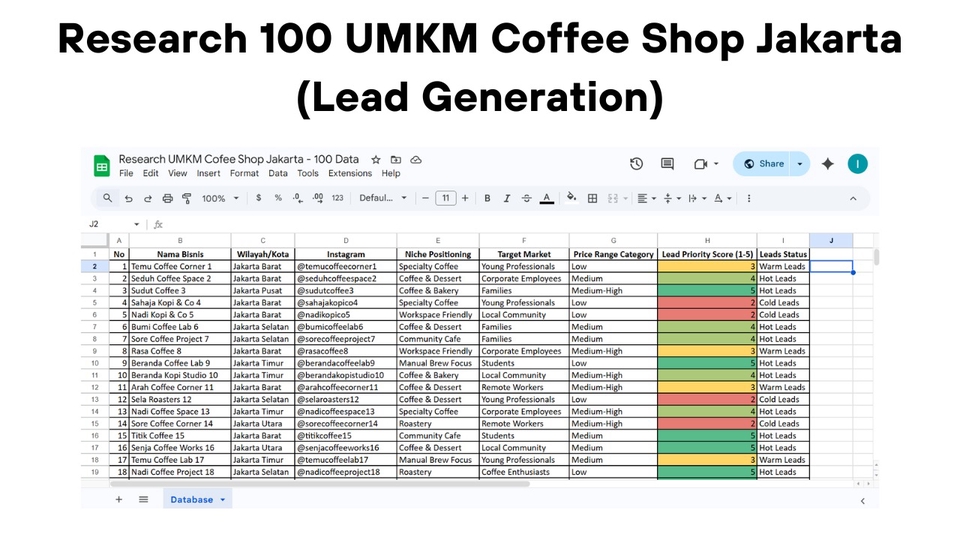The image size is (960, 540).
Task: Open the zoom 100% dropdown
Action: tap(220, 198)
